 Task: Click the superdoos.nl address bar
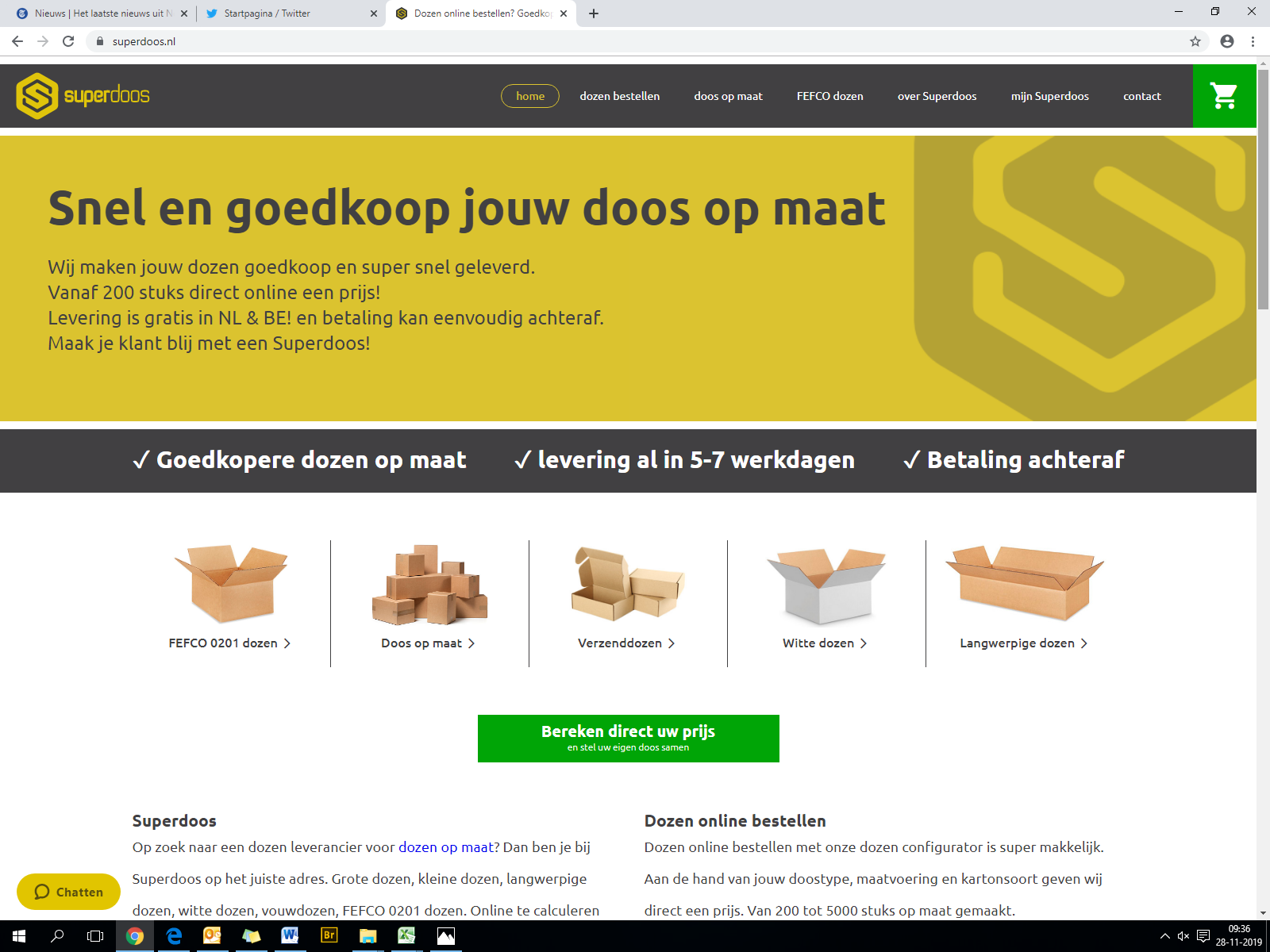click(635, 41)
